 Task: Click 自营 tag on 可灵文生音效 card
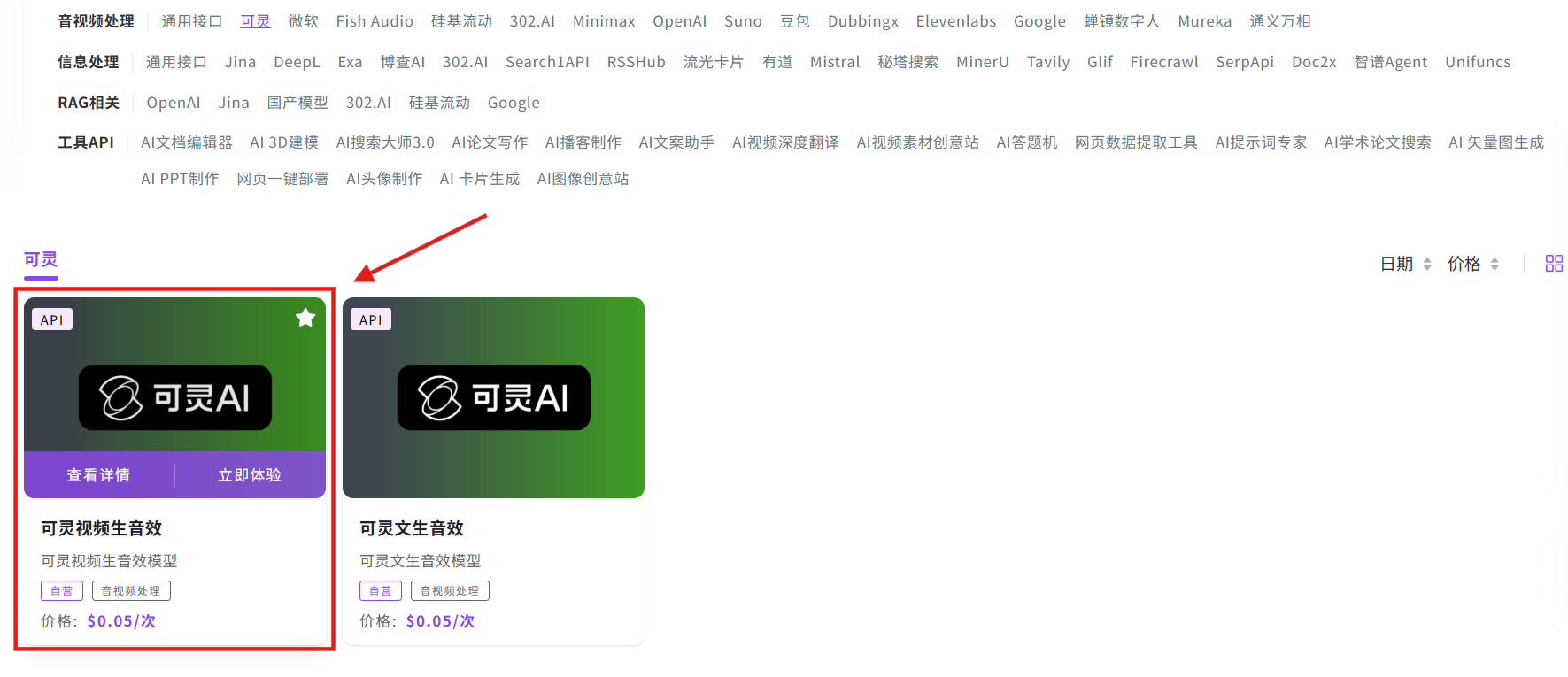[381, 590]
